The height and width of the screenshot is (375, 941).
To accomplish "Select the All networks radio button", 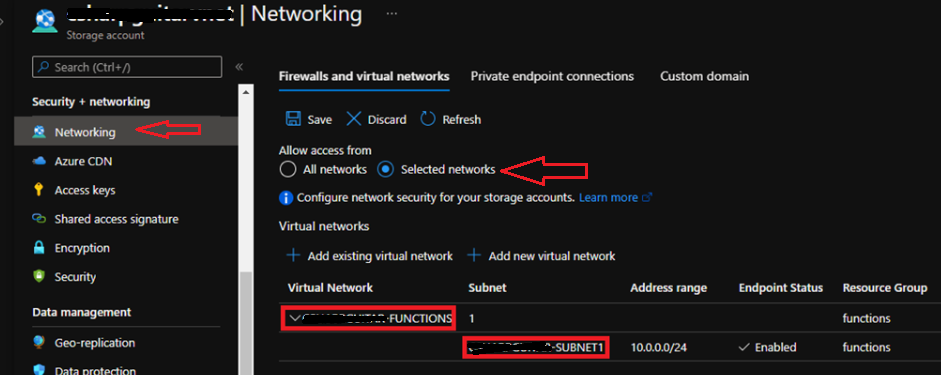I will tap(288, 170).
